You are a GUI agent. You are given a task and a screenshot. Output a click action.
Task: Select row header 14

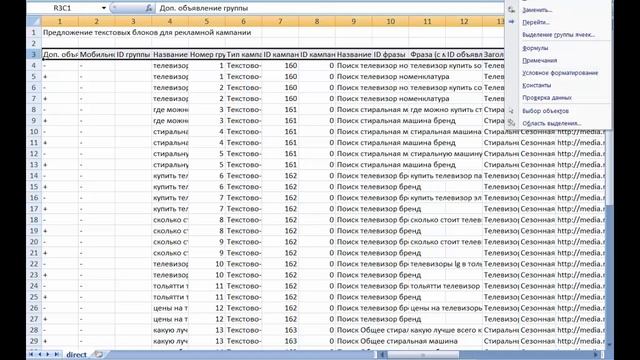[34, 176]
